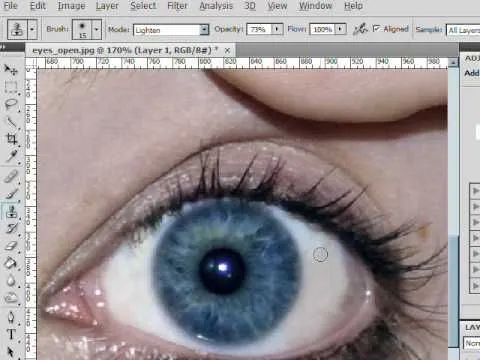Image resolution: width=480 pixels, height=360 pixels.
Task: Open the Brush picker dropdown arrow
Action: 96,29
